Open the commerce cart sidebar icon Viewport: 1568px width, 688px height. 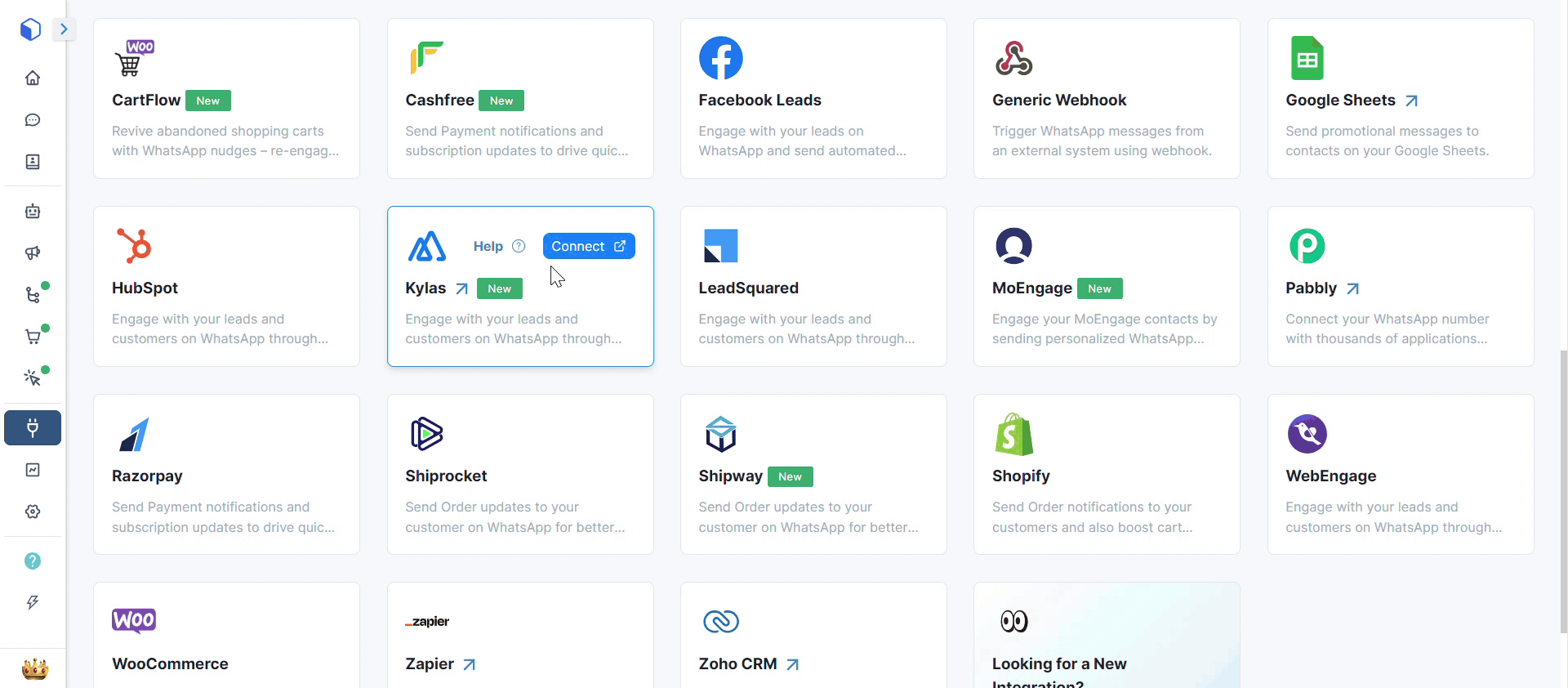coord(33,337)
